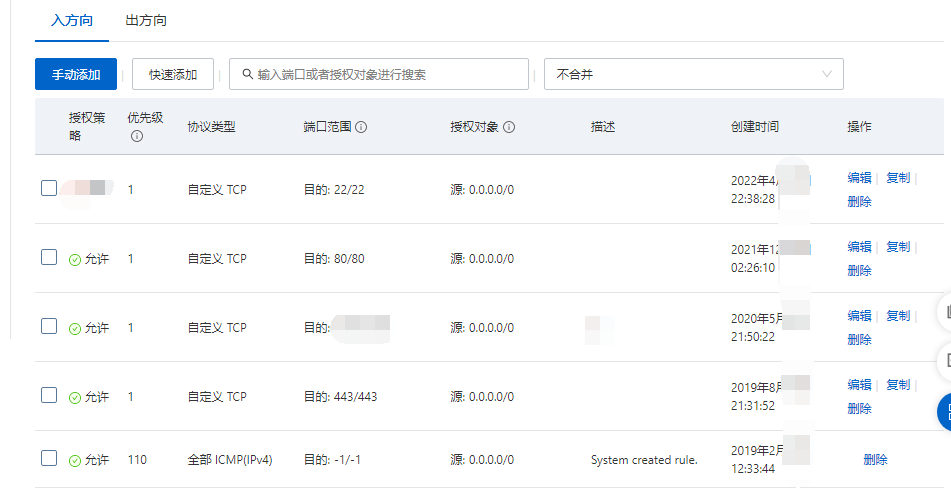Tick the checkbox for port 22/22 rule
The width and height of the screenshot is (951, 501).
(x=49, y=188)
